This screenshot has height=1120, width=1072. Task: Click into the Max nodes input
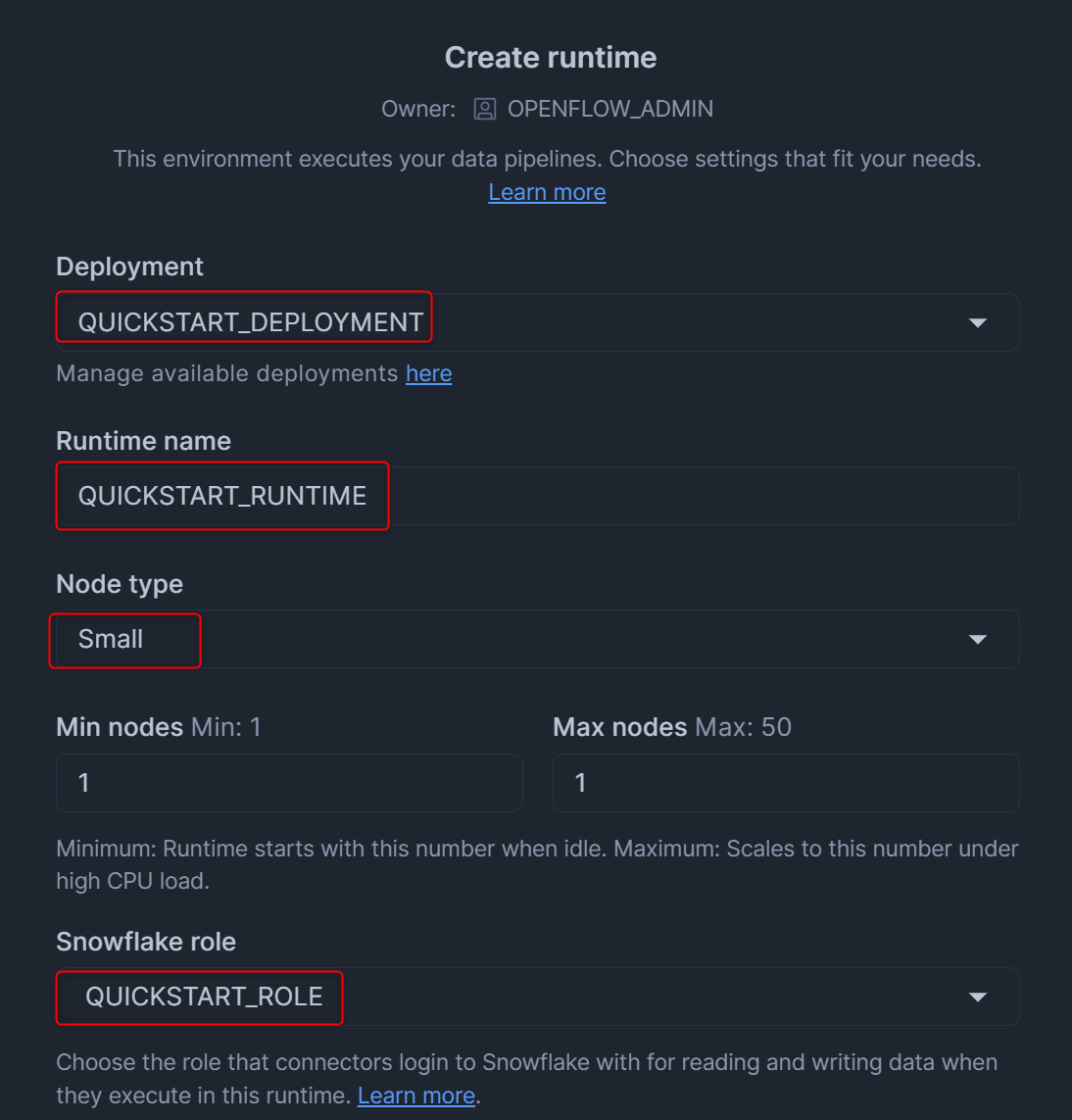786,783
